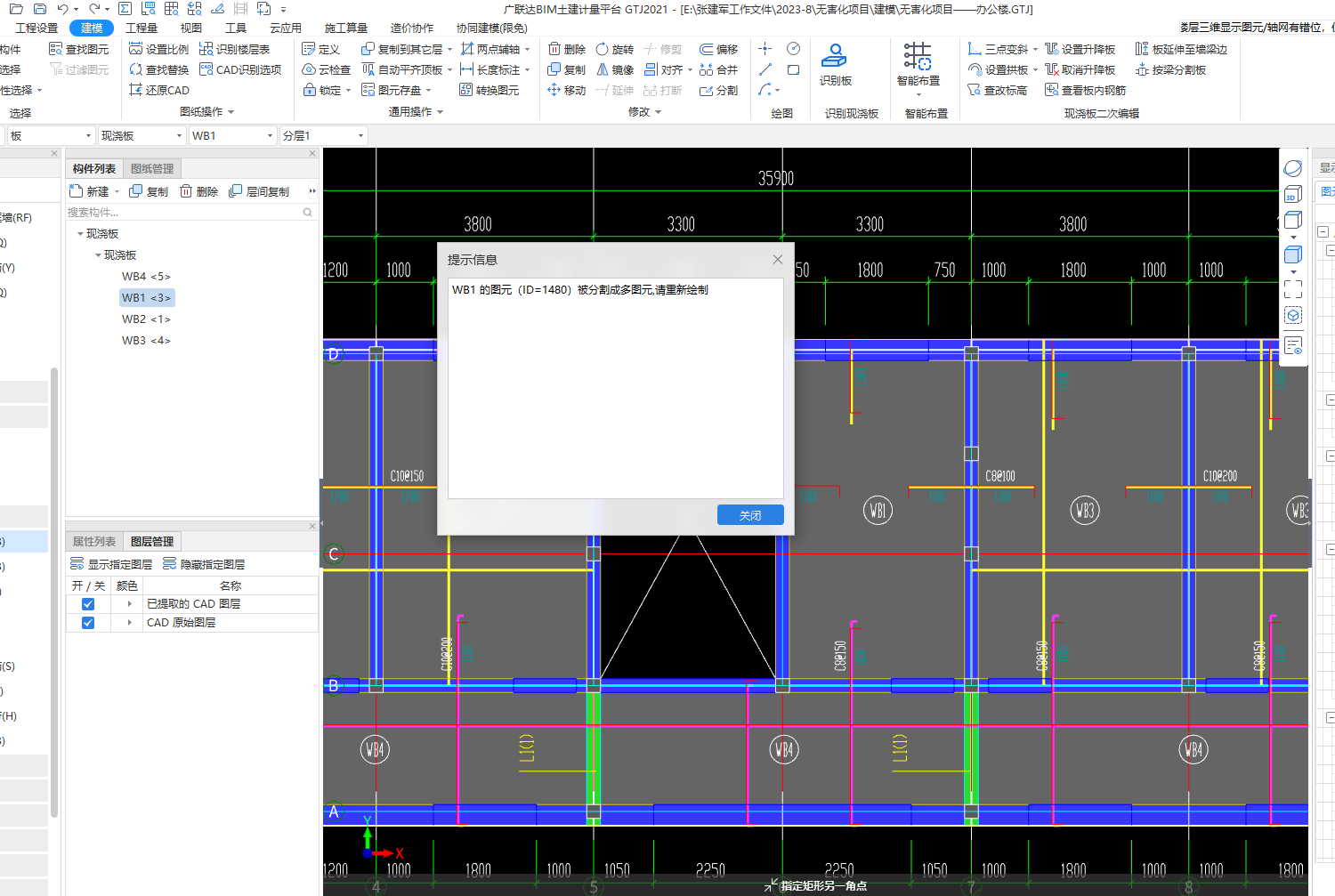Click 关闭 button in 提示信息 dialog
The height and width of the screenshot is (896, 1335).
point(750,515)
